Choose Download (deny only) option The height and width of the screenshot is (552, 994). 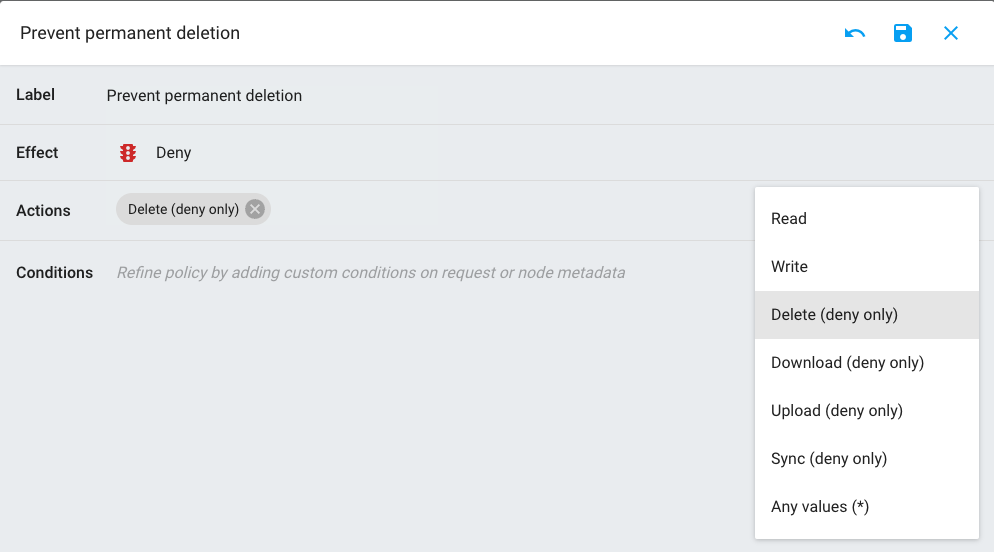867,363
